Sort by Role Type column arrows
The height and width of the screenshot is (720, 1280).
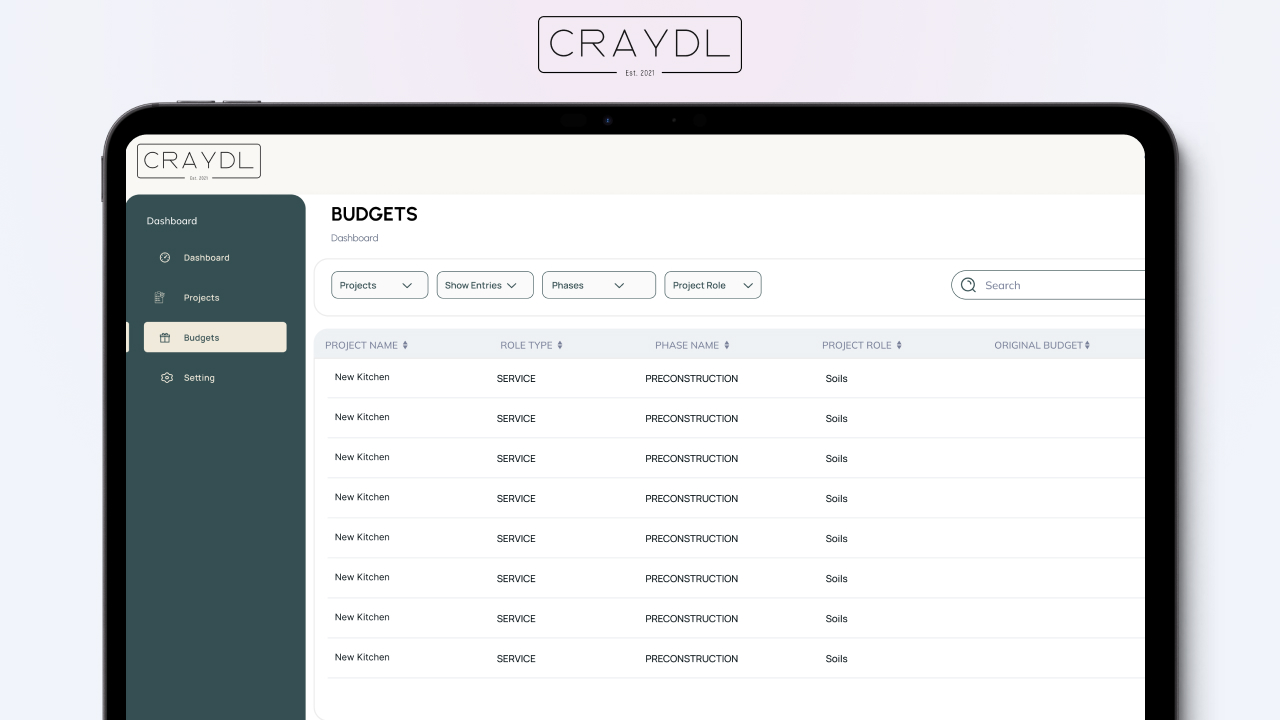click(x=560, y=345)
